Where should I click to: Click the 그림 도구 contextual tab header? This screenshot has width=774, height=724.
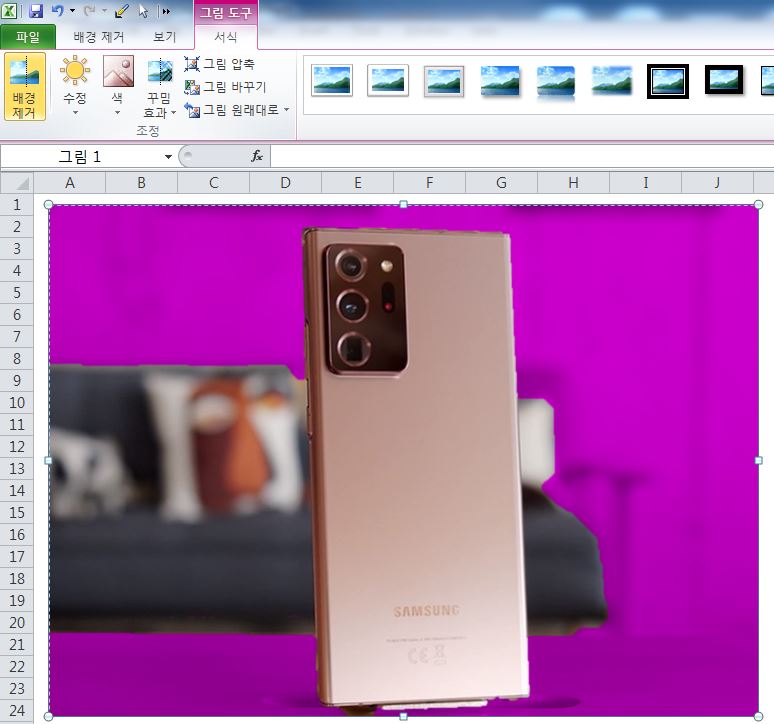(226, 12)
